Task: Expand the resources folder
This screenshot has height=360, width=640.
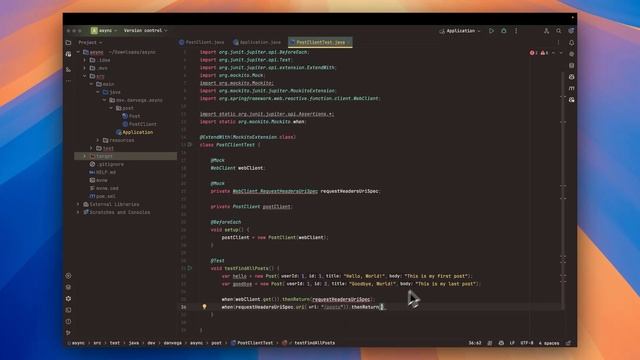Action: tap(98, 140)
